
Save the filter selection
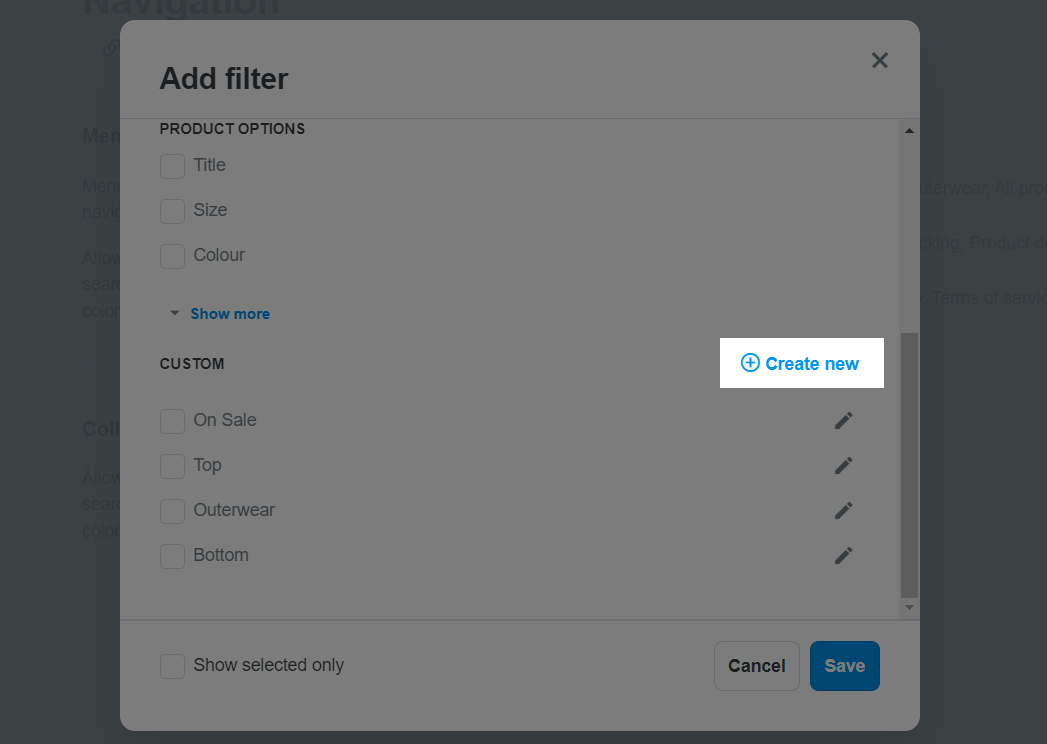coord(845,666)
